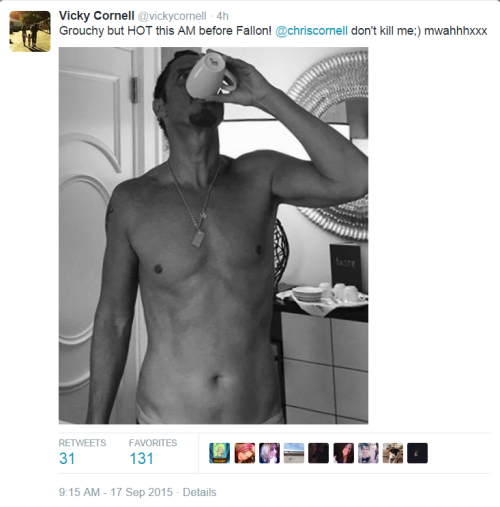
Task: View the list of 31 retweets
Action: pos(67,458)
